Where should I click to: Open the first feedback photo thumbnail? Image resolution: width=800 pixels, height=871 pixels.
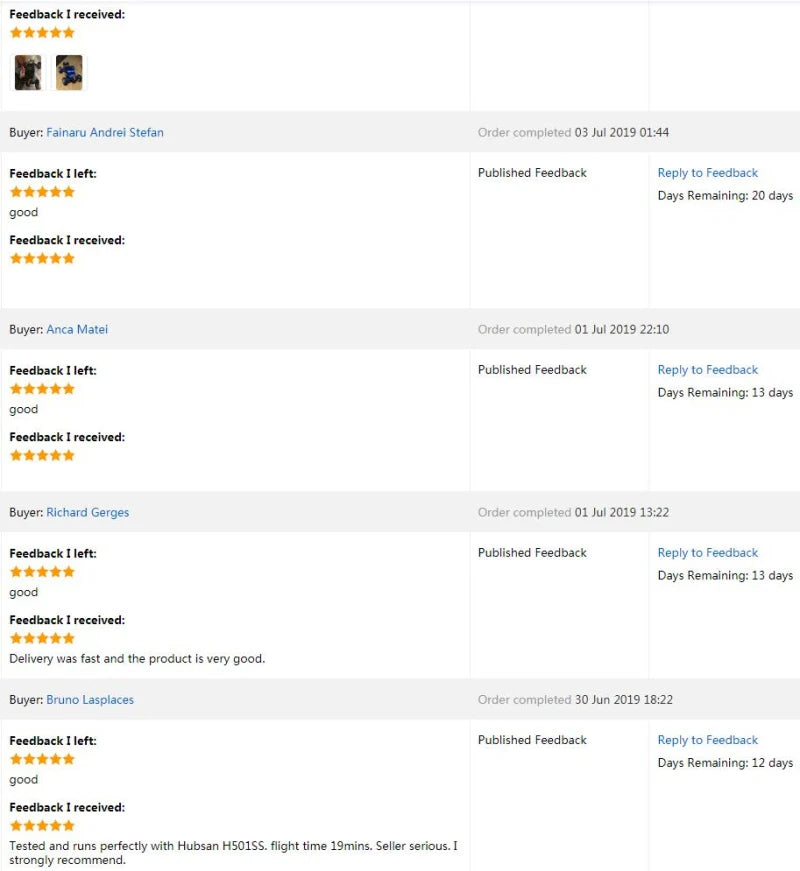(26, 72)
